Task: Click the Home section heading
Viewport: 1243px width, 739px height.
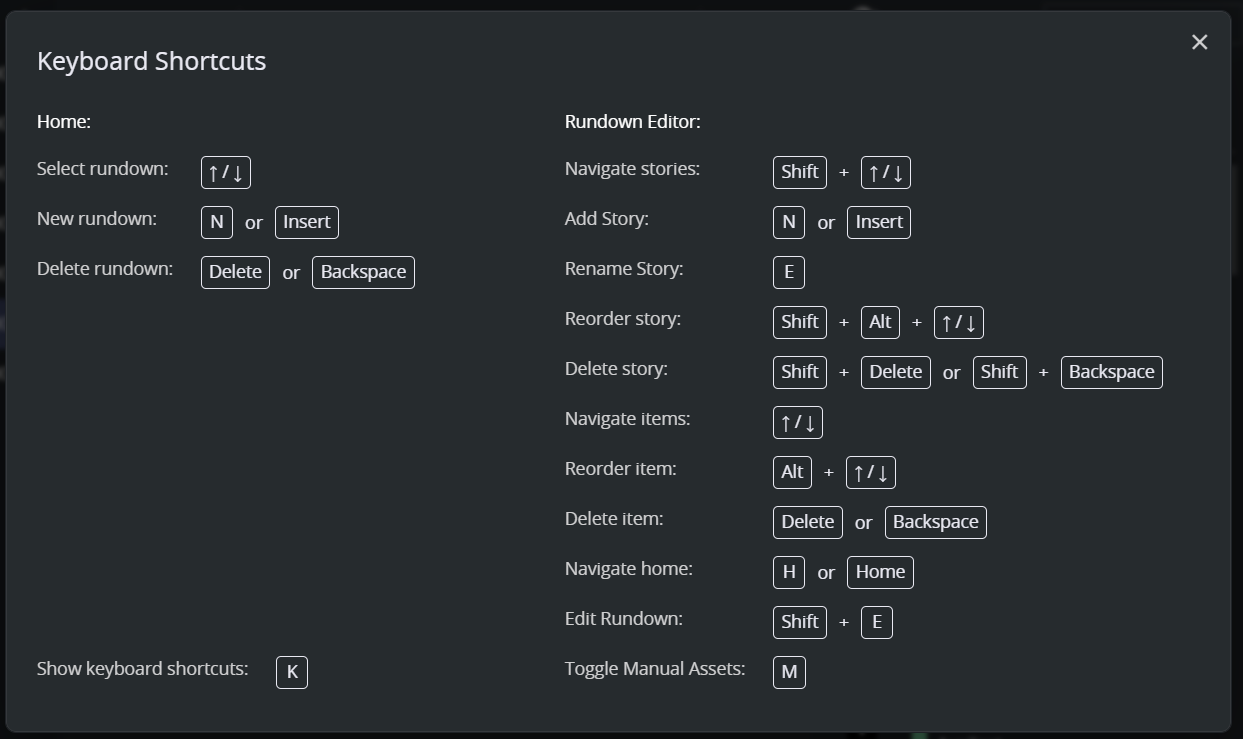Action: tap(64, 122)
